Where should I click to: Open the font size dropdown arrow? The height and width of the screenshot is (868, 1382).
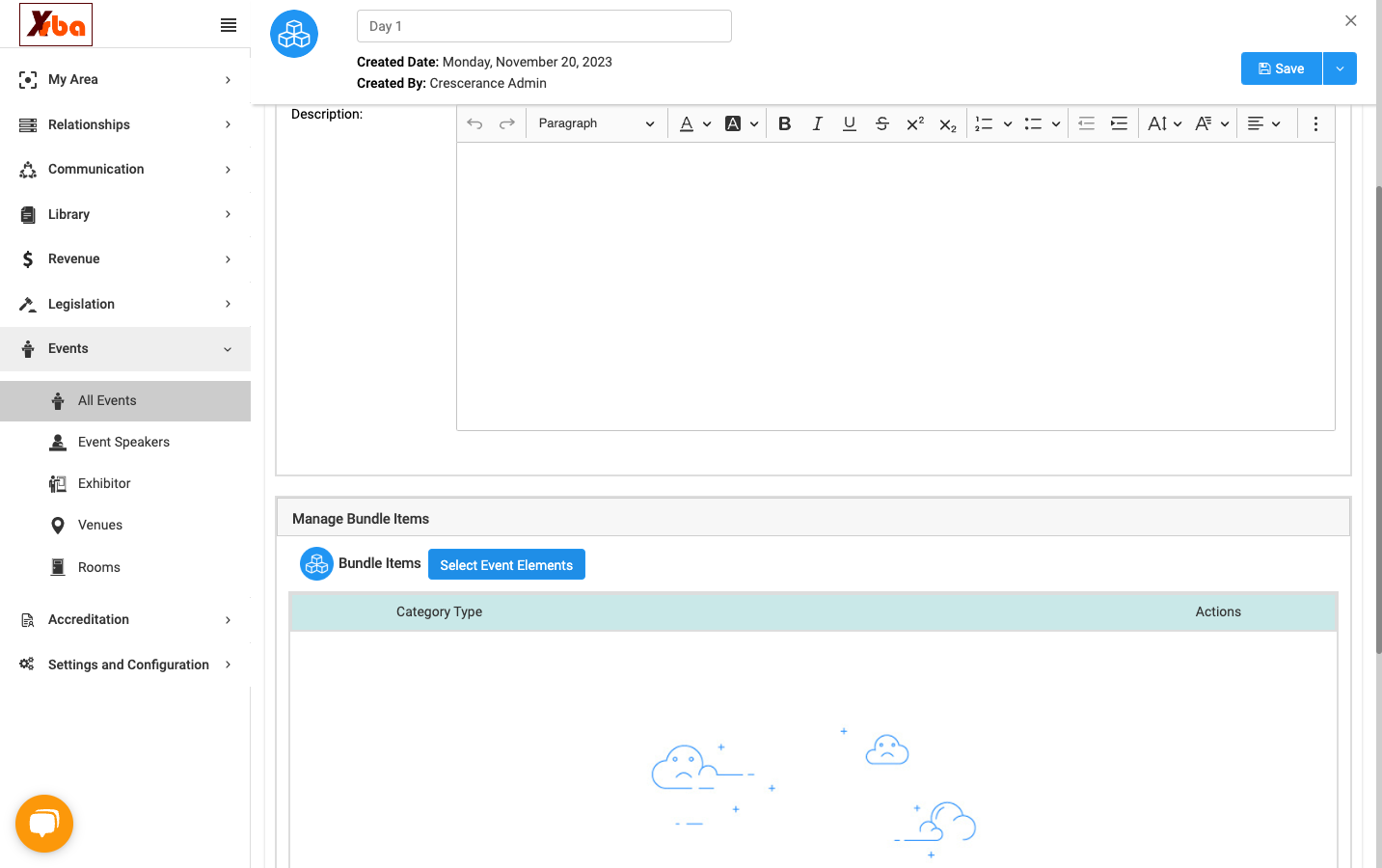click(1178, 123)
